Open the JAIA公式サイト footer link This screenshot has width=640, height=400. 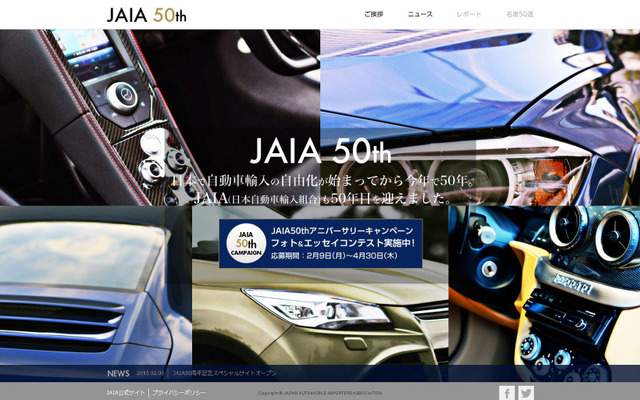(125, 393)
